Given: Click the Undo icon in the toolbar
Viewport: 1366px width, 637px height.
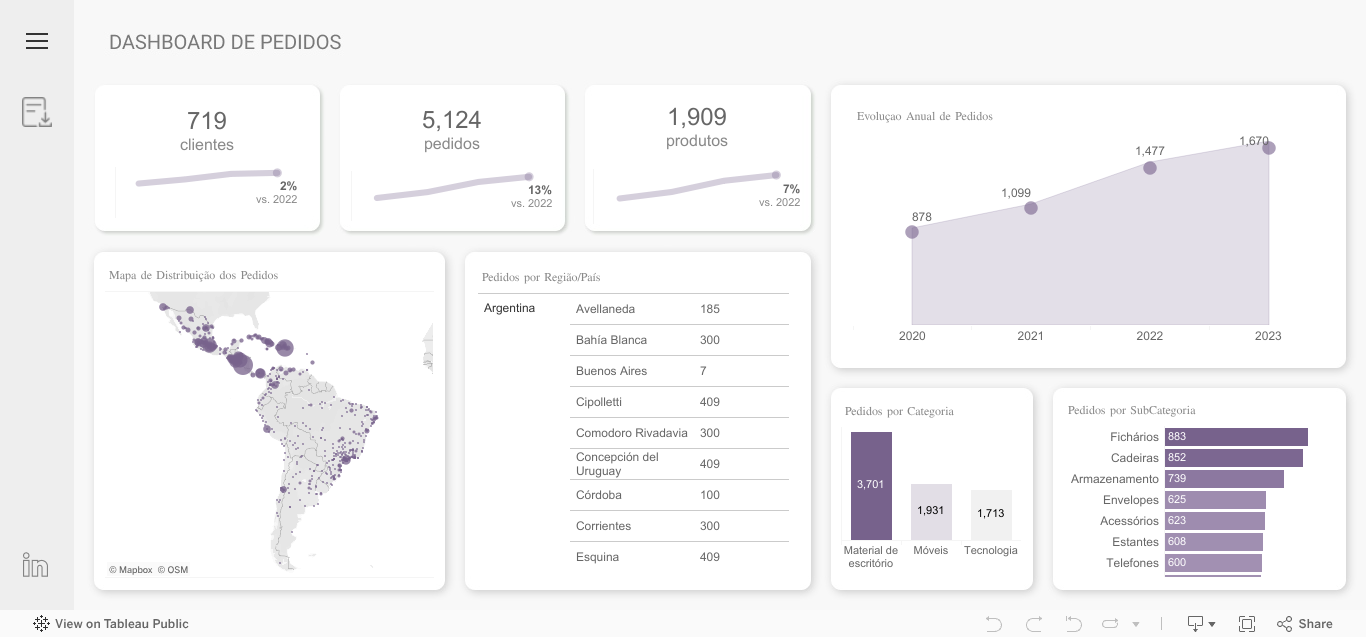Looking at the screenshot, I should pos(994,623).
